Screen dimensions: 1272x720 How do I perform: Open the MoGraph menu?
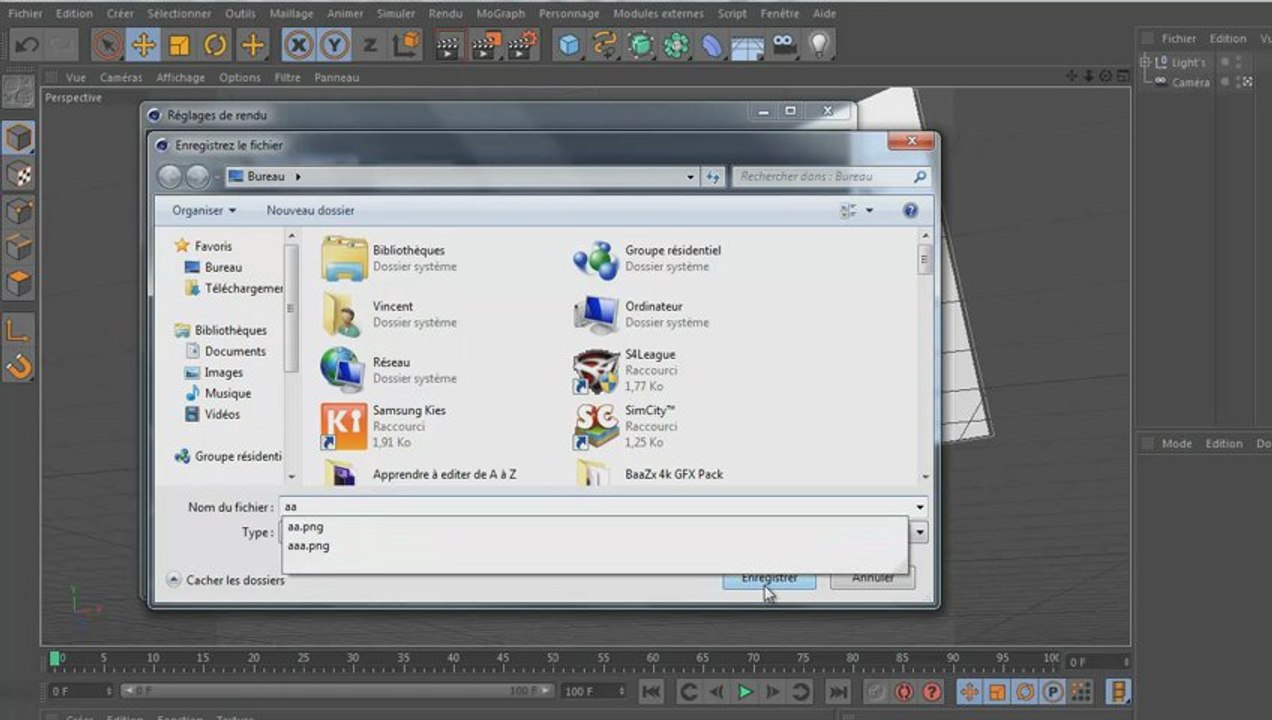(500, 14)
